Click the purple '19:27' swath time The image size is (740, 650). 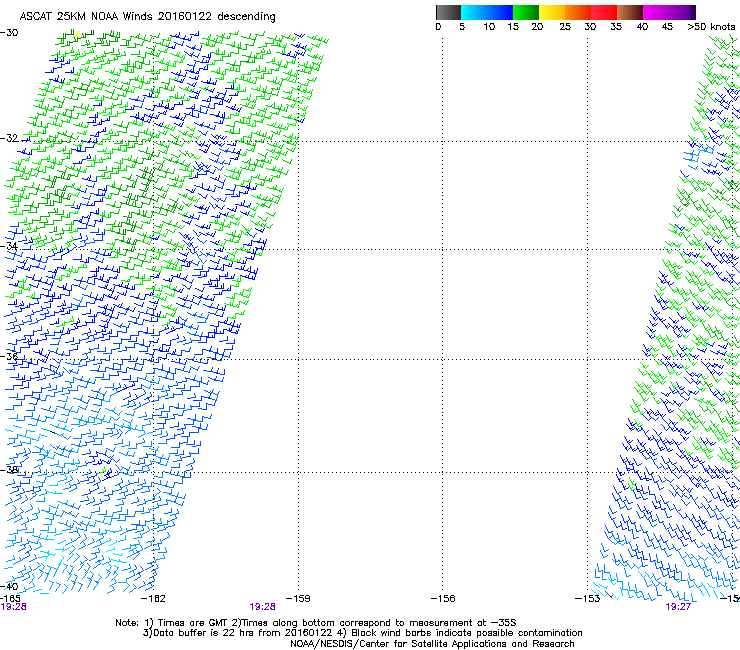tap(678, 607)
